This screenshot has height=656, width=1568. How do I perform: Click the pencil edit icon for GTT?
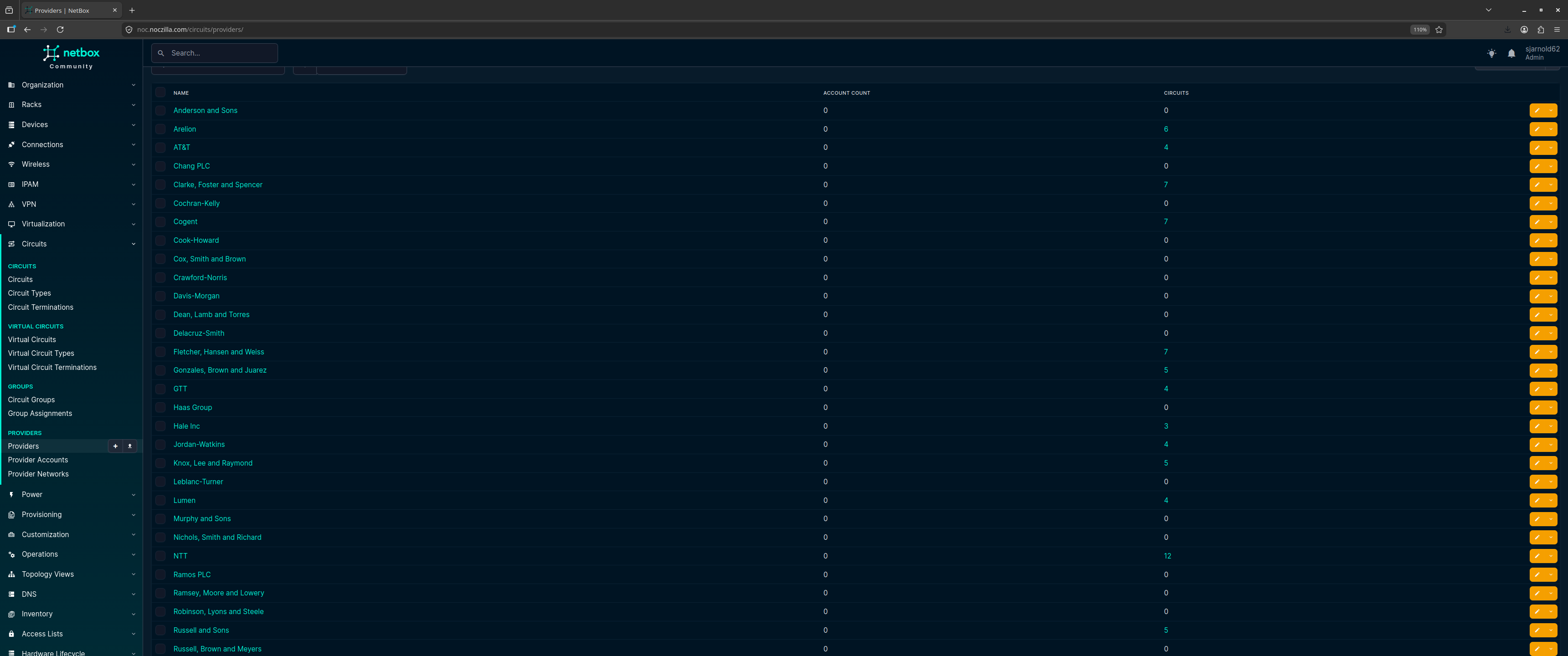pyautogui.click(x=1537, y=389)
